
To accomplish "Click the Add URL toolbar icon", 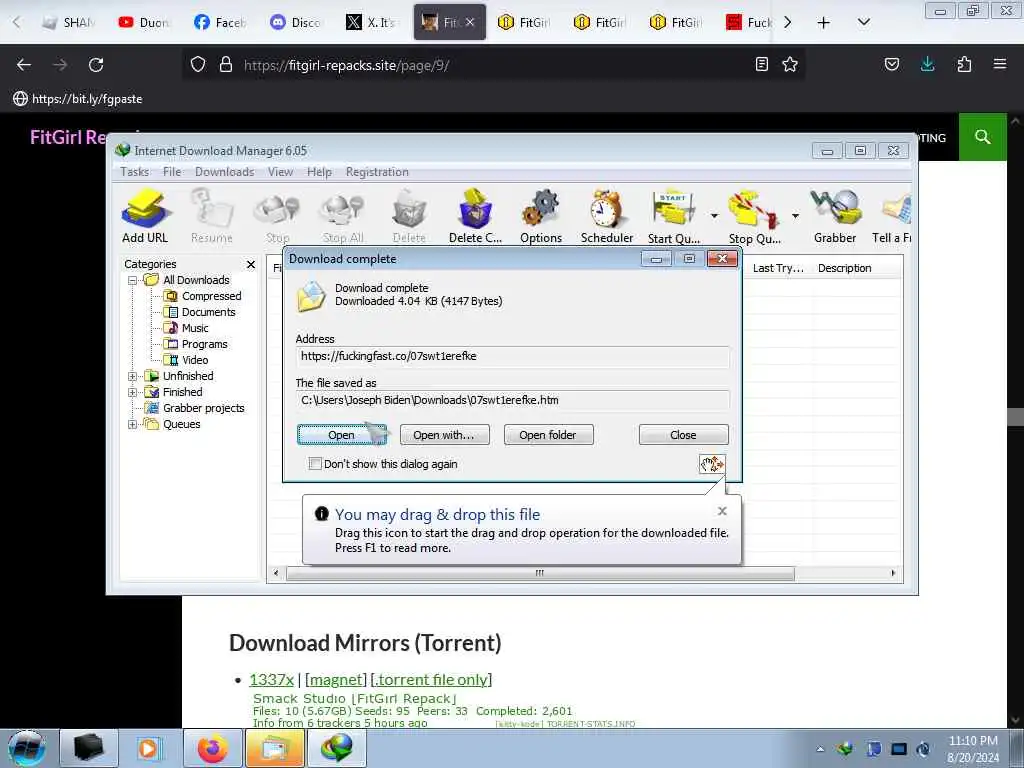I will coord(145,216).
